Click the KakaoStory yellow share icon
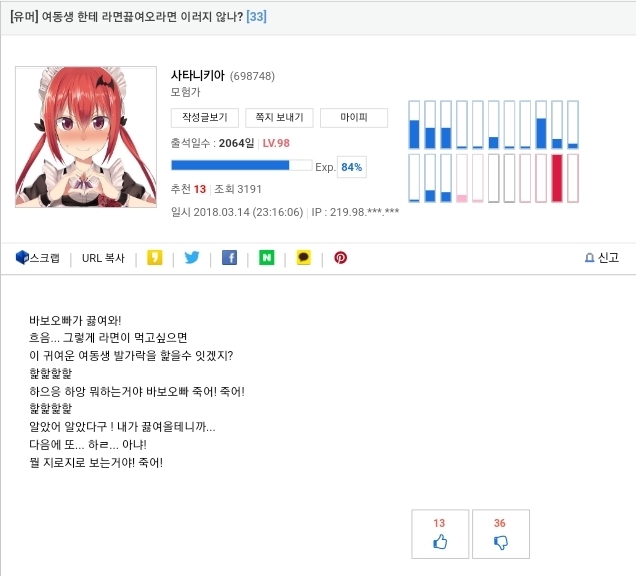 (x=155, y=258)
